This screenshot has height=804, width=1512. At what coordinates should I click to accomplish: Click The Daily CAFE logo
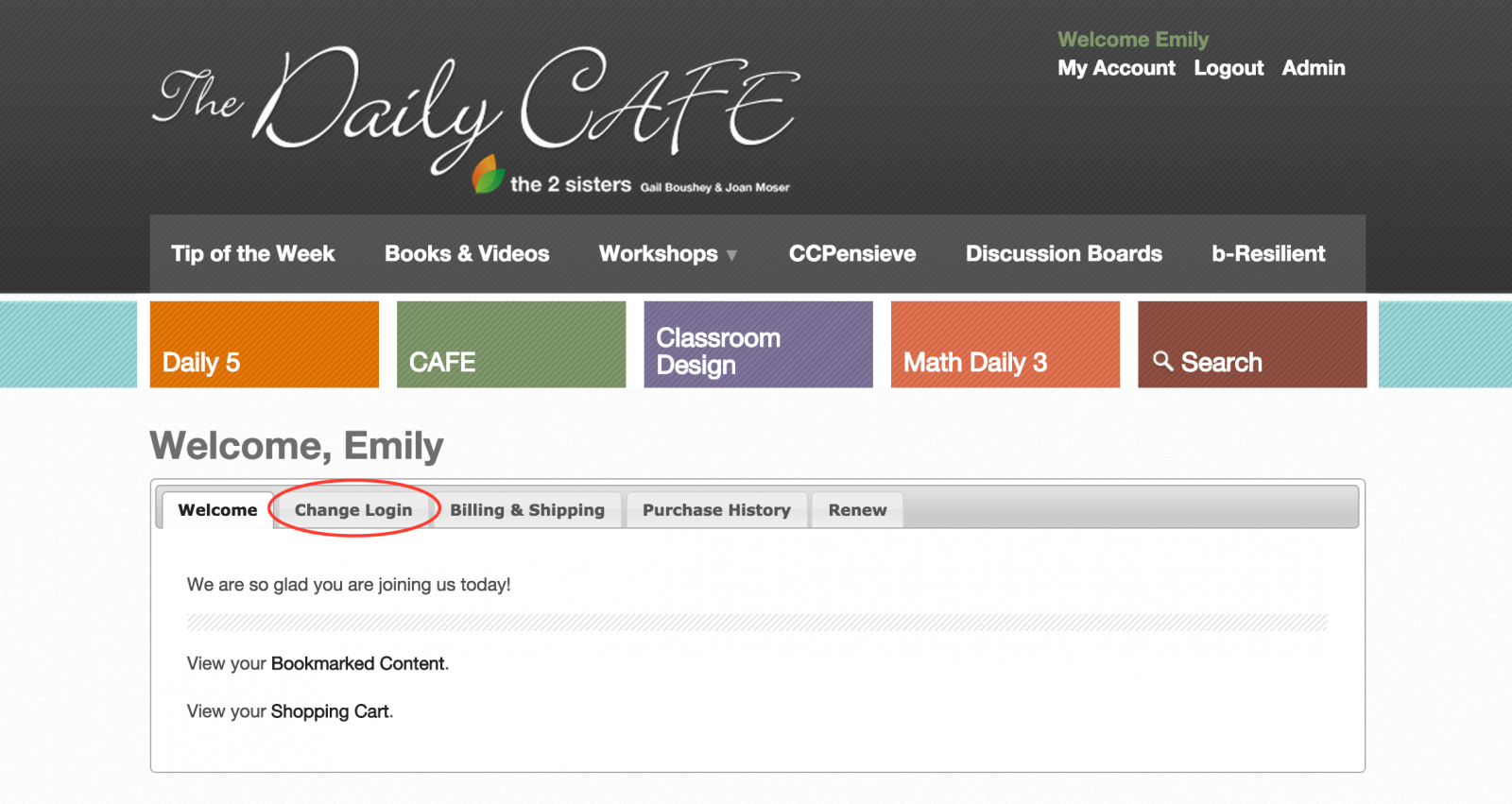pyautogui.click(x=475, y=119)
